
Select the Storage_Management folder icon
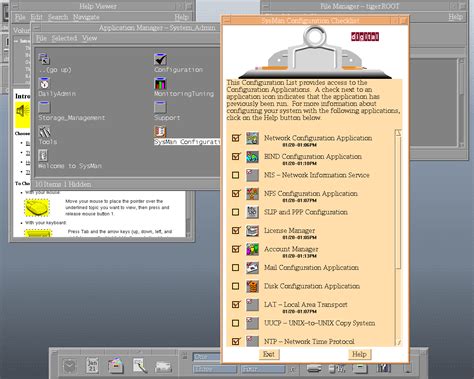tap(44, 107)
